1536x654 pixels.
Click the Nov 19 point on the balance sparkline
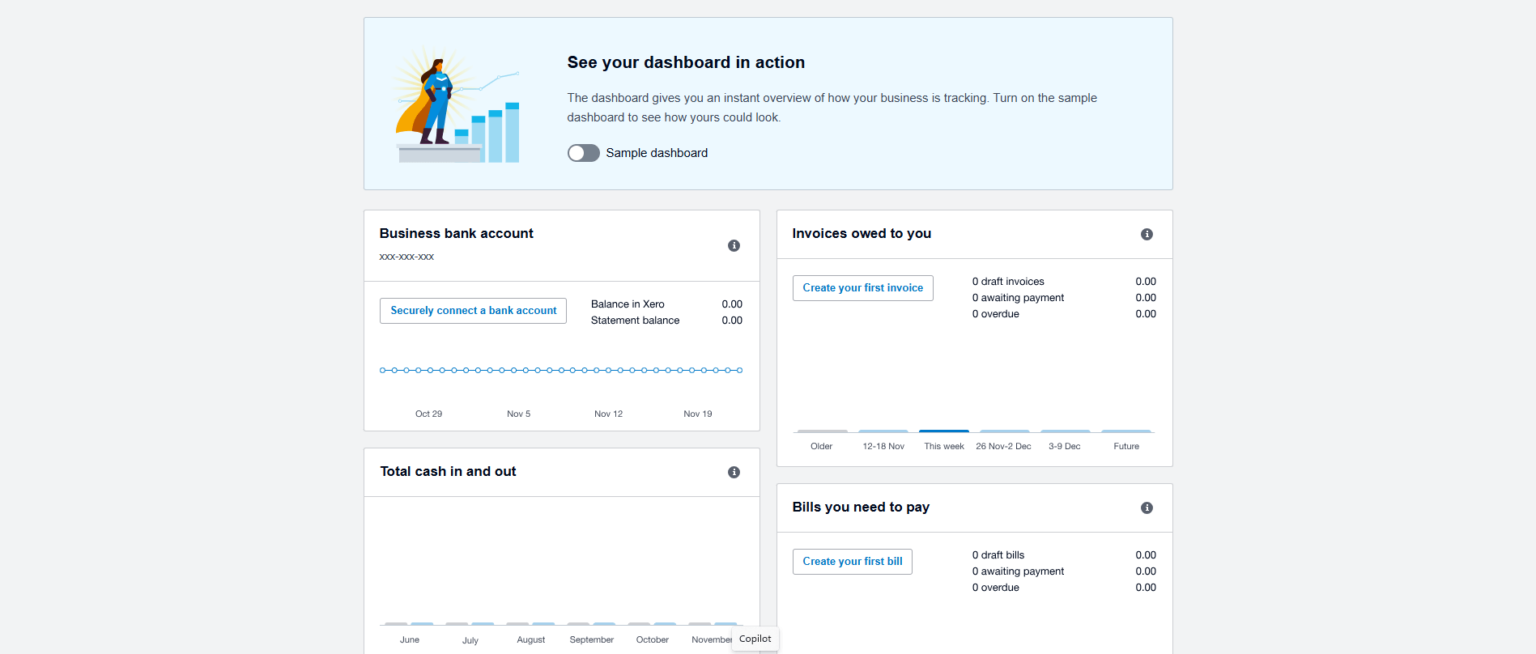click(697, 369)
